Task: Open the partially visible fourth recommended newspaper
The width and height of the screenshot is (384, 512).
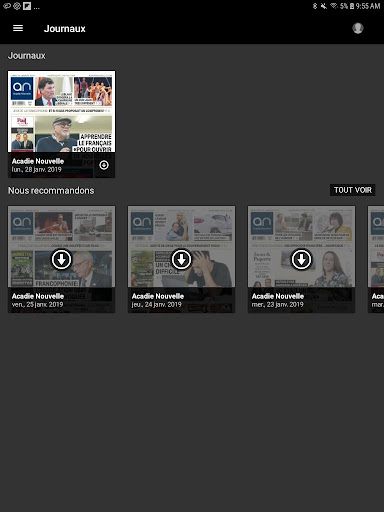Action: click(376, 259)
